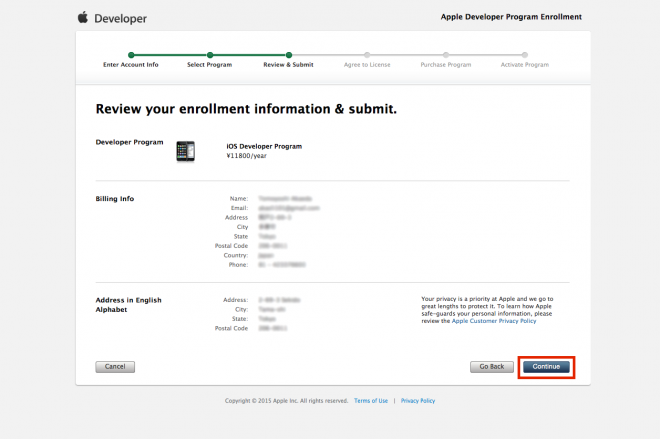Click the Billing Info section label
This screenshot has width=660, height=439.
tap(115, 199)
